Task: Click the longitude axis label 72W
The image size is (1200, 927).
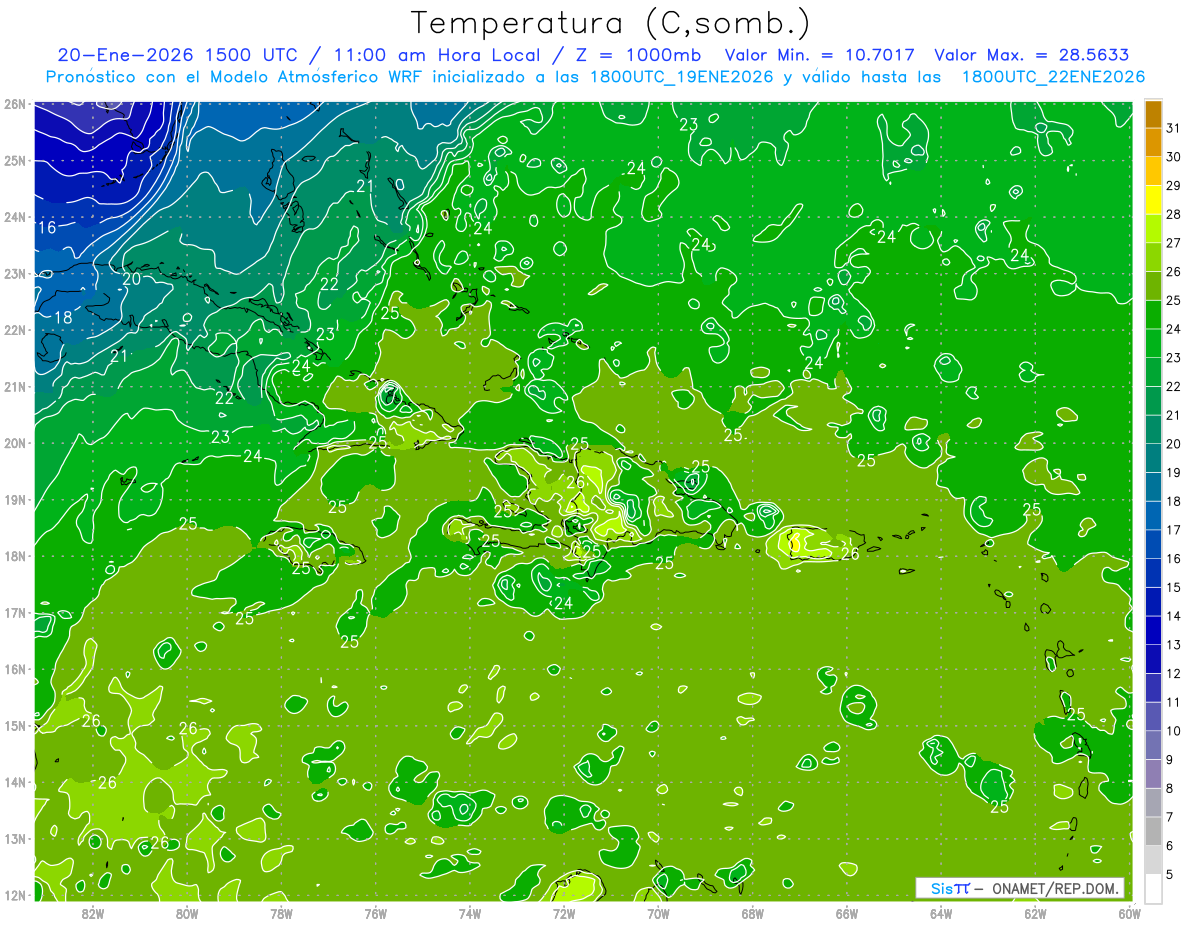Action: click(x=564, y=913)
